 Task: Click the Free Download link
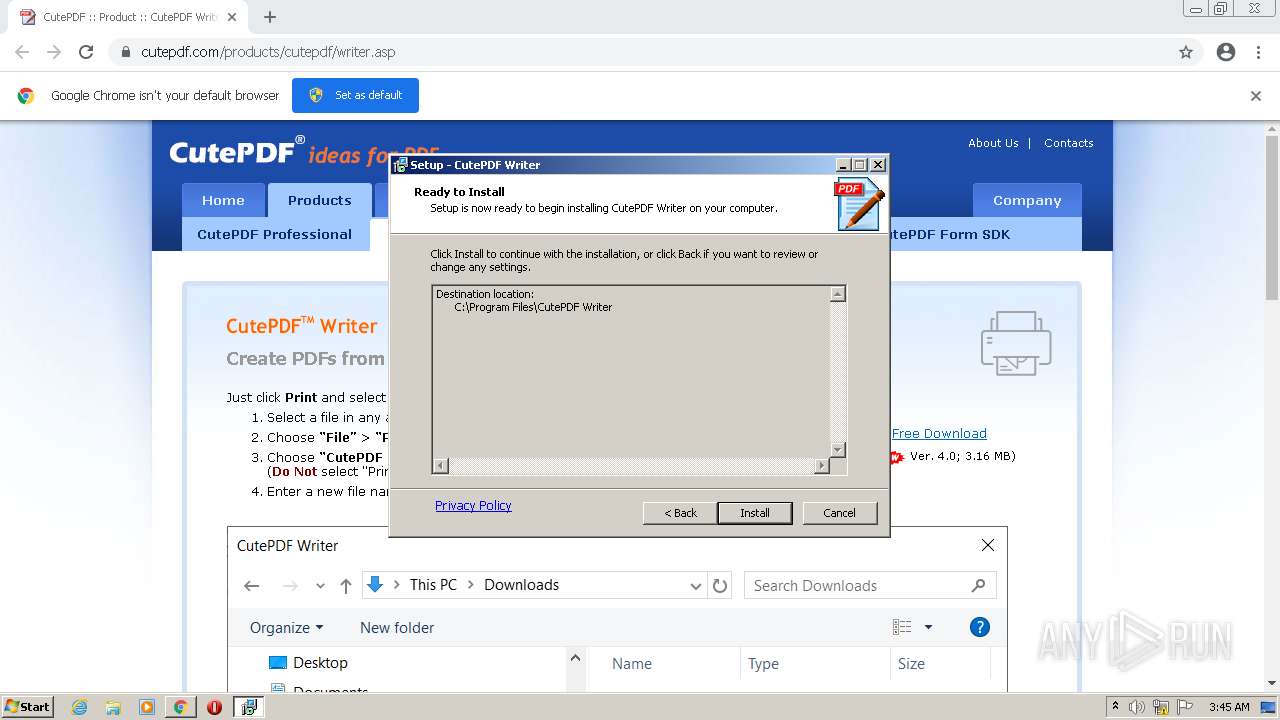click(x=939, y=433)
